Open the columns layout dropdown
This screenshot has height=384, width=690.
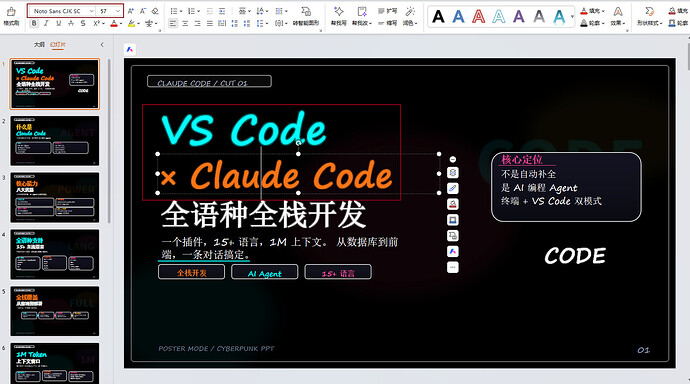(286, 11)
